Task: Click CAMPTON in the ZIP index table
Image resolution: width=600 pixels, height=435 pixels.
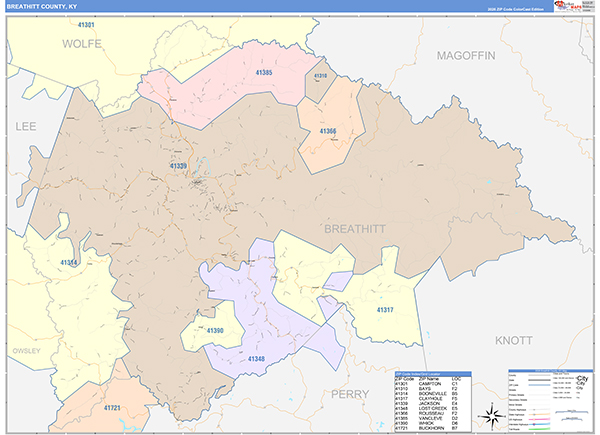Action: pos(430,384)
